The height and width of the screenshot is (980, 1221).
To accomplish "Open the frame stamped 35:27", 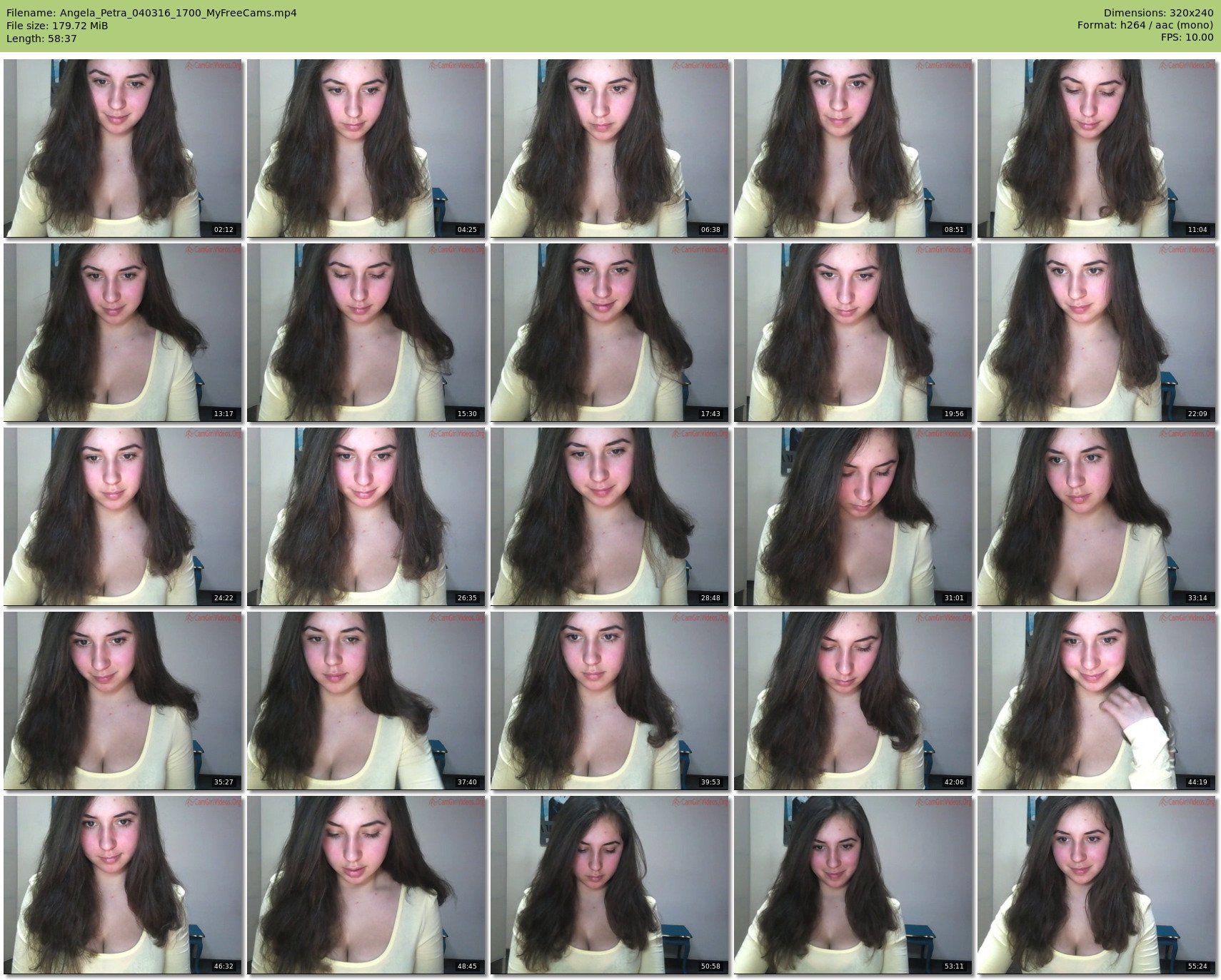I will coord(123,700).
